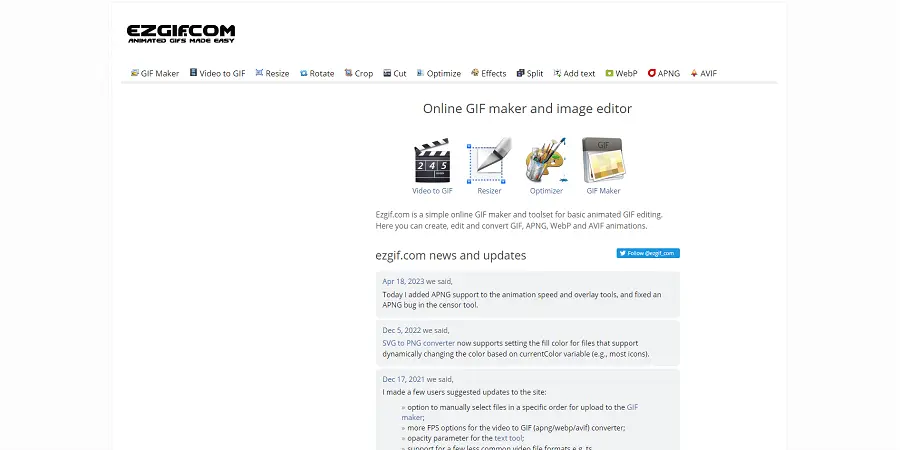Select the Crop menu item
Image resolution: width=900 pixels, height=450 pixels.
pos(359,73)
